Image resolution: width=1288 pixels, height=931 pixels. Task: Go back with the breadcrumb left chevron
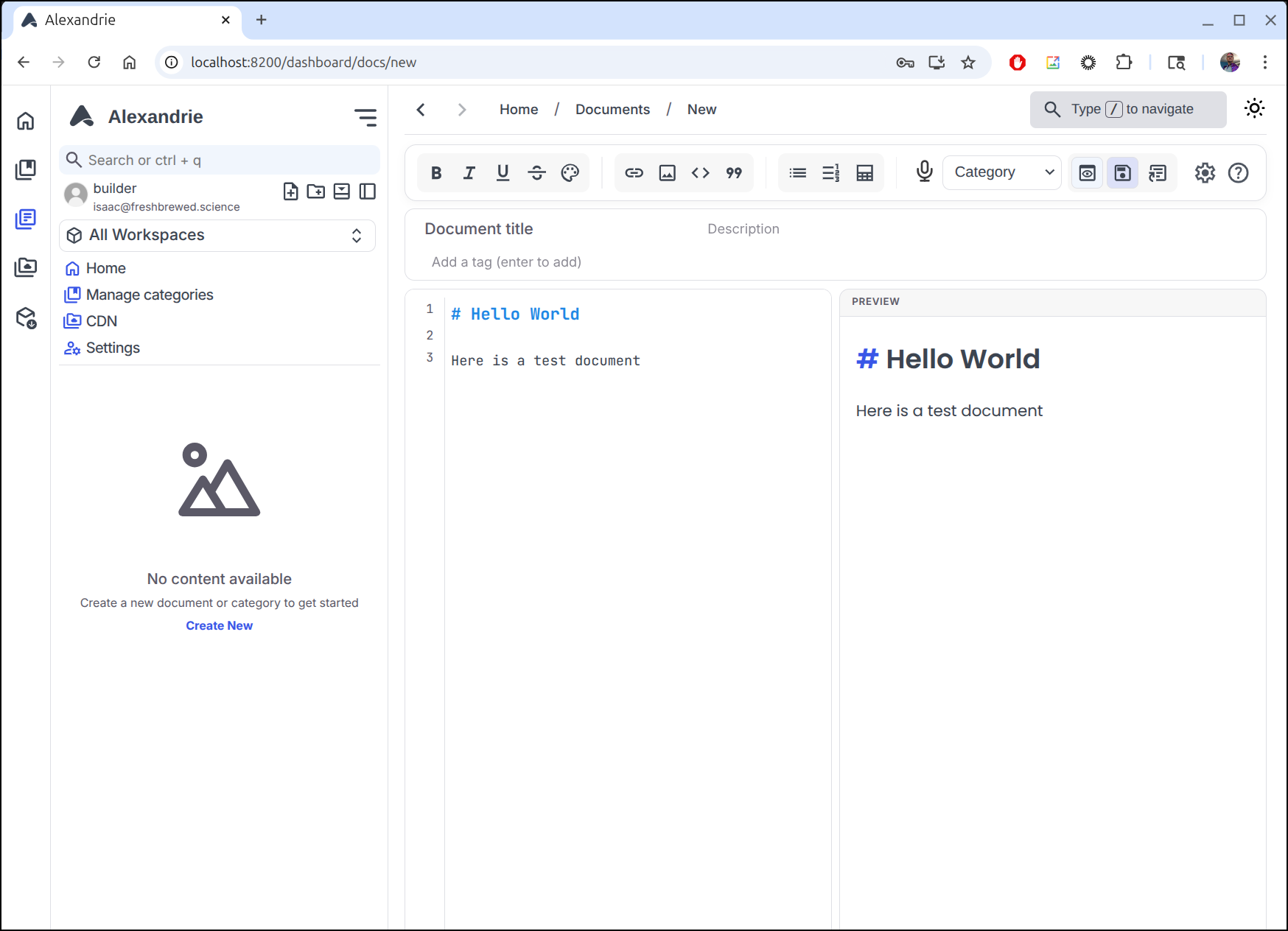421,110
